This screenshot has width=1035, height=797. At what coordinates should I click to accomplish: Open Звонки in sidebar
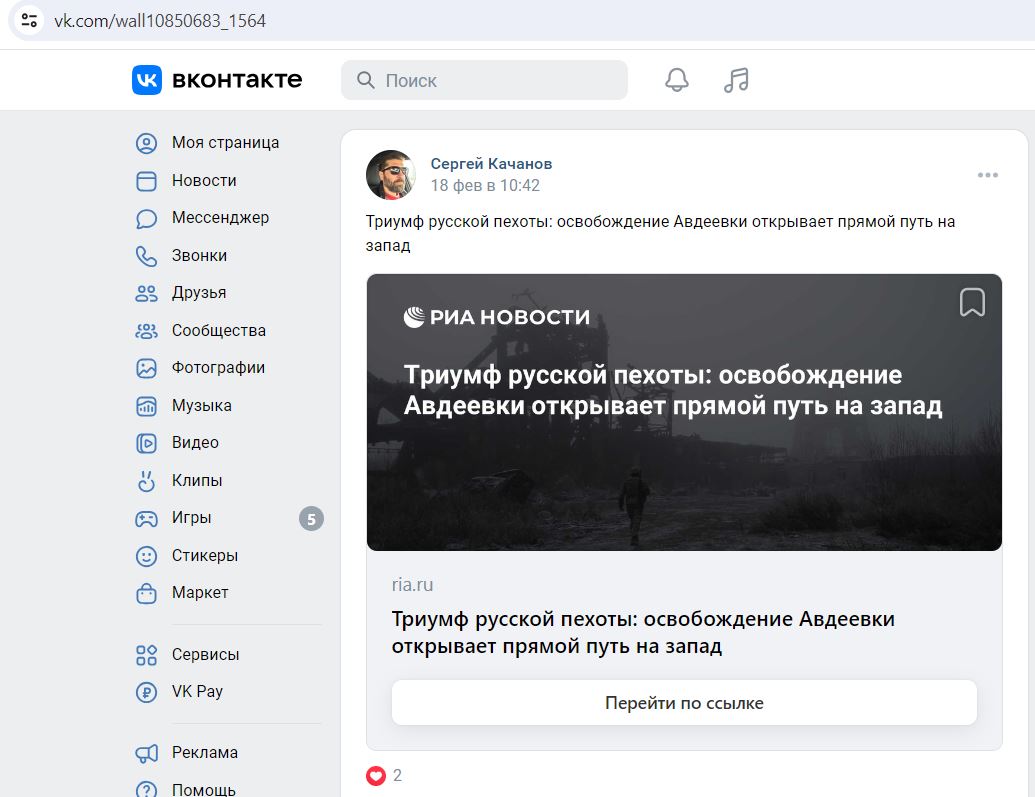tap(199, 255)
